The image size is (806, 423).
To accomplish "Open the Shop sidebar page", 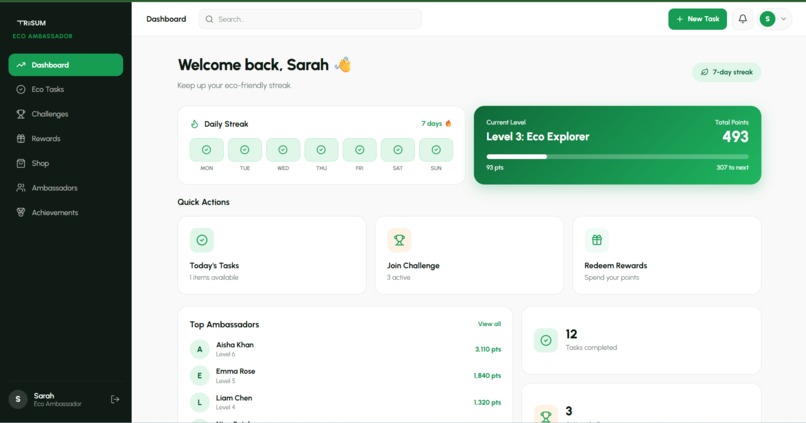I will [66, 163].
